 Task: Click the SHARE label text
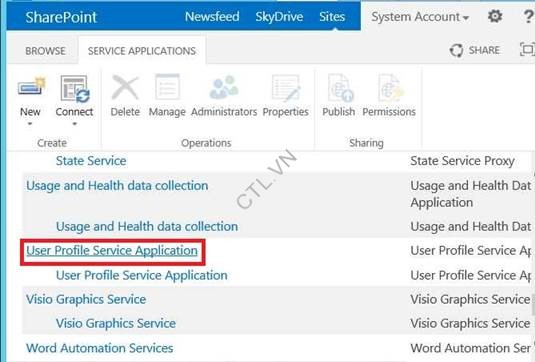click(484, 50)
